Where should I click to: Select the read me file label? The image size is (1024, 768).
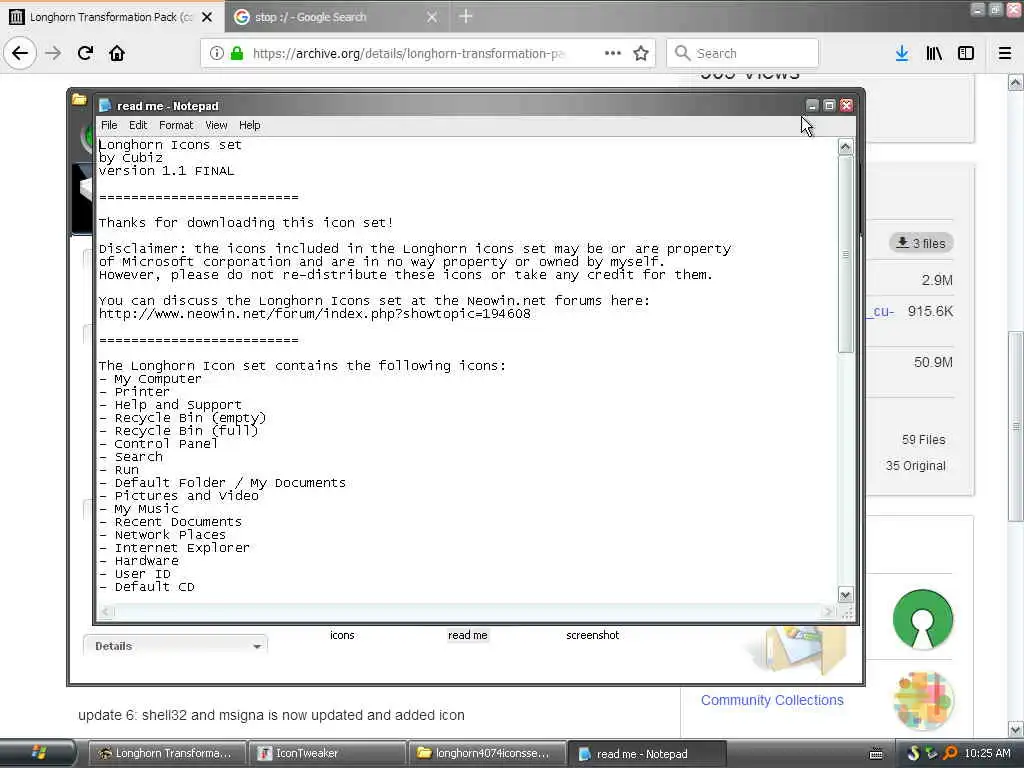click(468, 635)
